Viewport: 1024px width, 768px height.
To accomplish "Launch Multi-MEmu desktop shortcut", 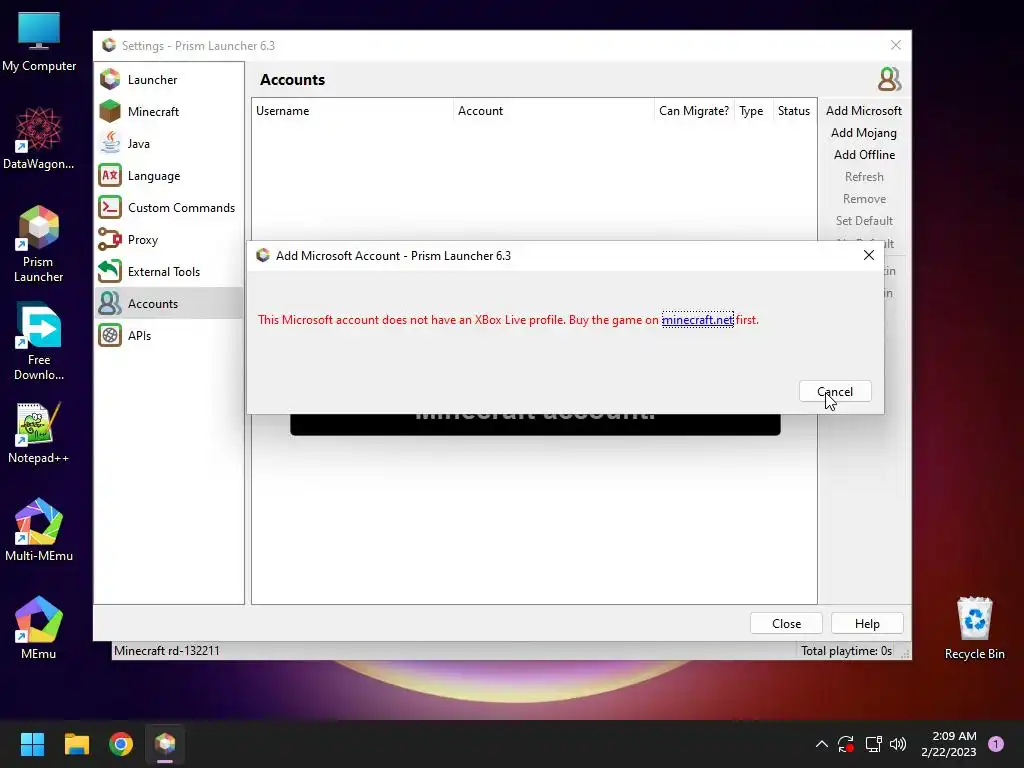I will tap(39, 530).
